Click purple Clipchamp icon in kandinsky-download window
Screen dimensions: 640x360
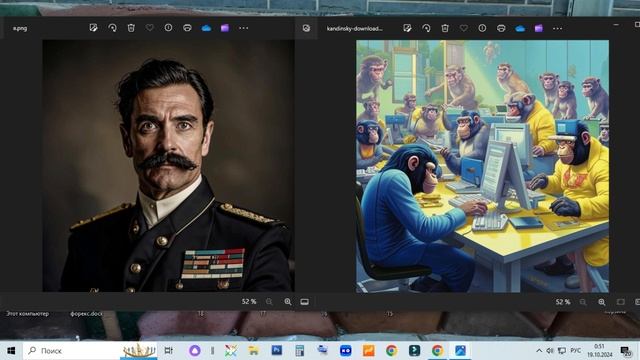point(539,29)
